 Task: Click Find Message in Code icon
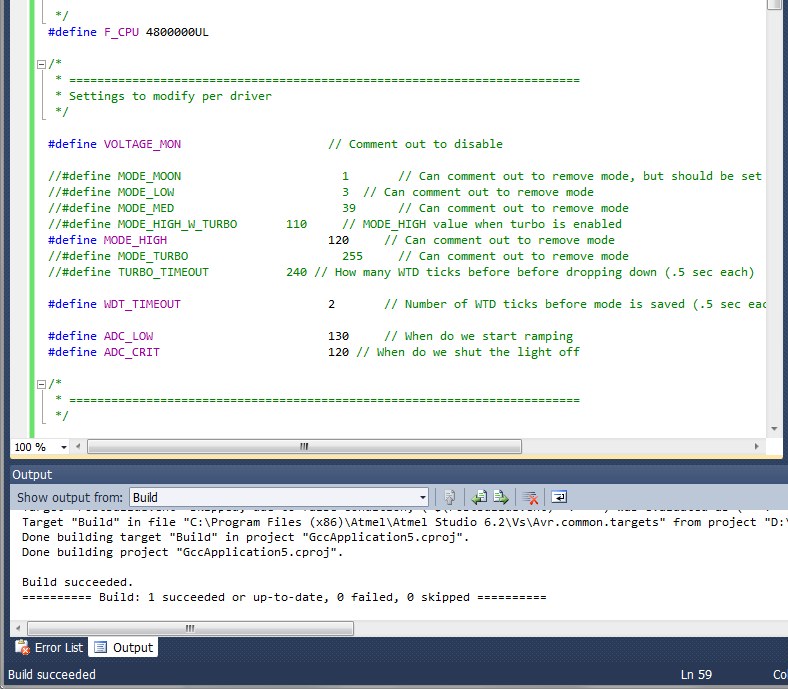450,498
